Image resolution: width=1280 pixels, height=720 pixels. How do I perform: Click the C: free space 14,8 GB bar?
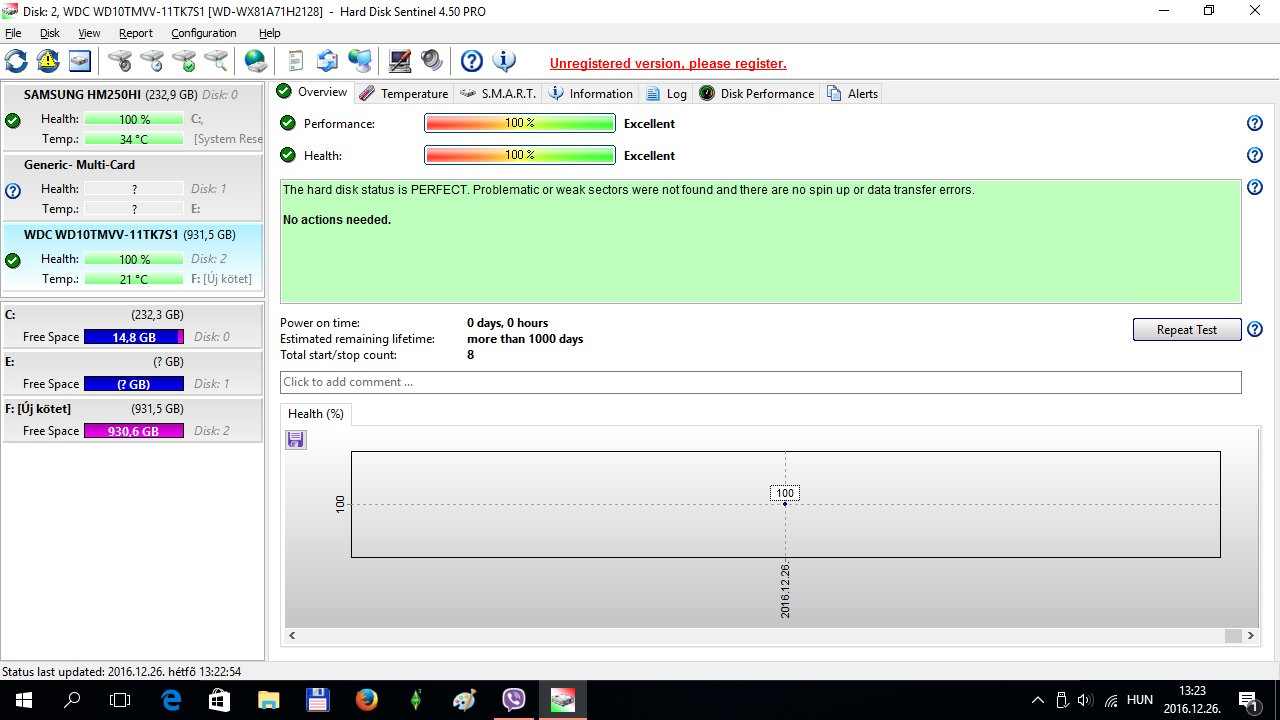[134, 337]
